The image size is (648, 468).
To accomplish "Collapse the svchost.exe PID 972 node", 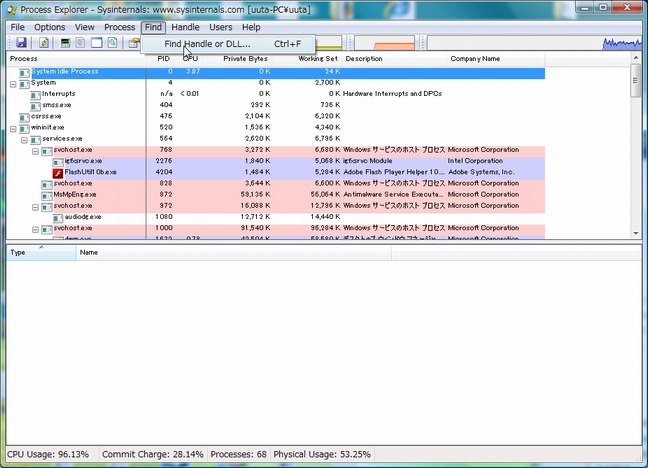I will pyautogui.click(x=36, y=207).
